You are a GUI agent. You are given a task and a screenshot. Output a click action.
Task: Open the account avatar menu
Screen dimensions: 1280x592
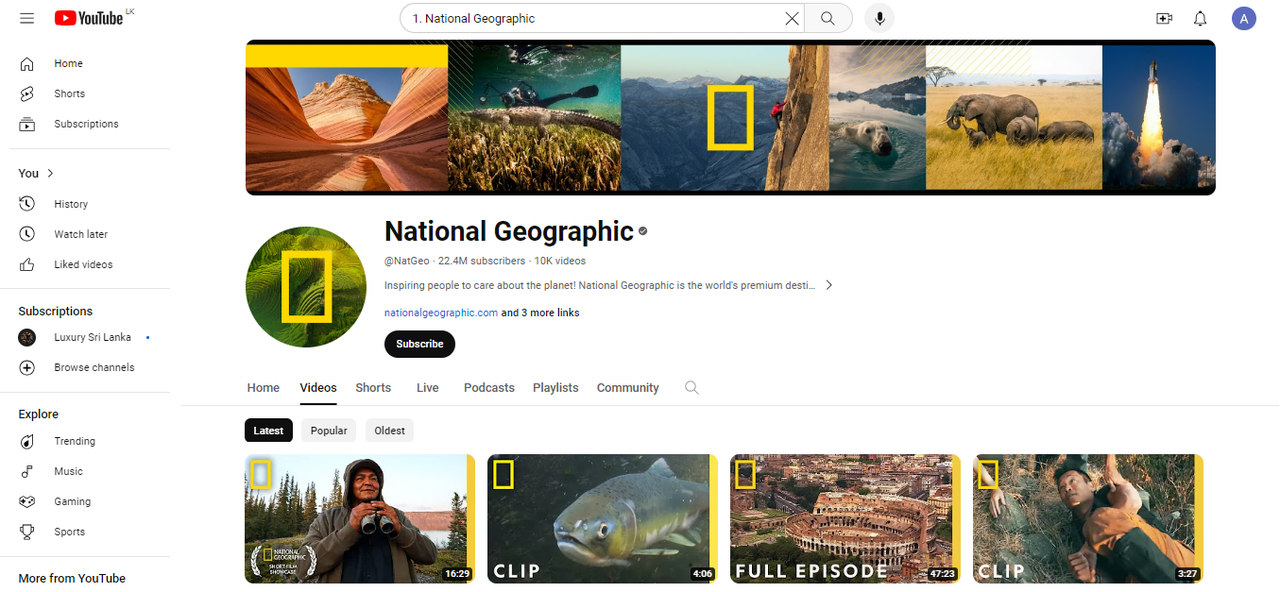pos(1243,18)
